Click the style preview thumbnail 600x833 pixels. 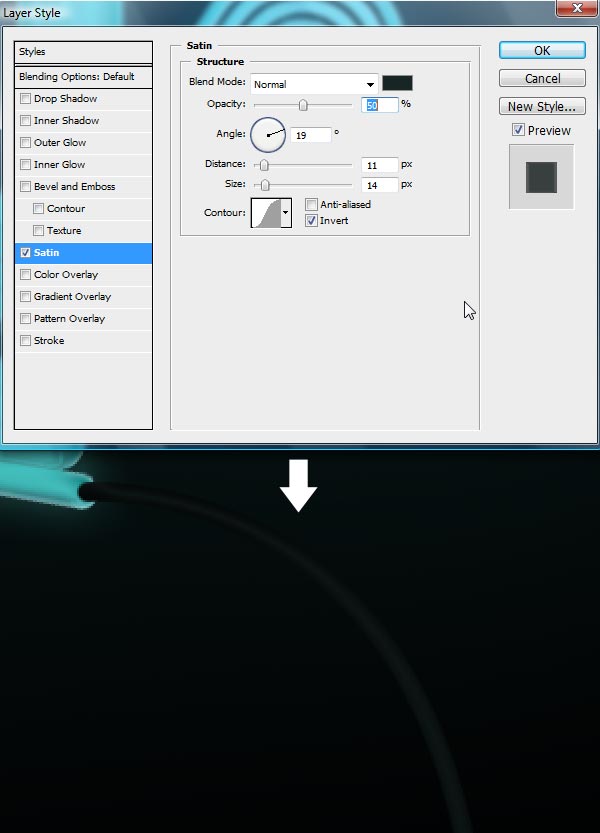[541, 177]
